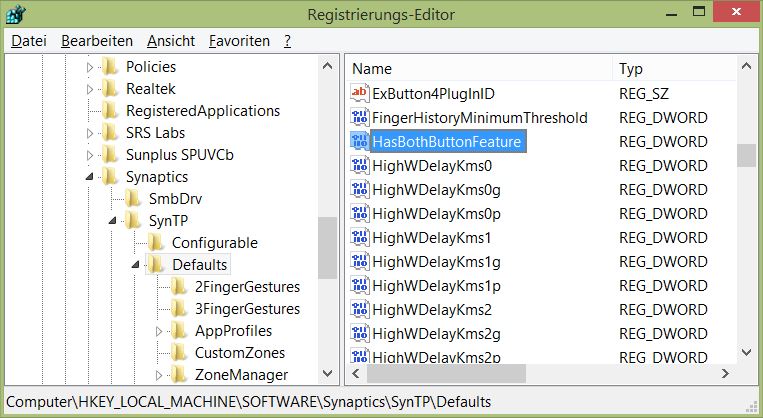
Task: Click the Typ column header
Action: click(675, 69)
